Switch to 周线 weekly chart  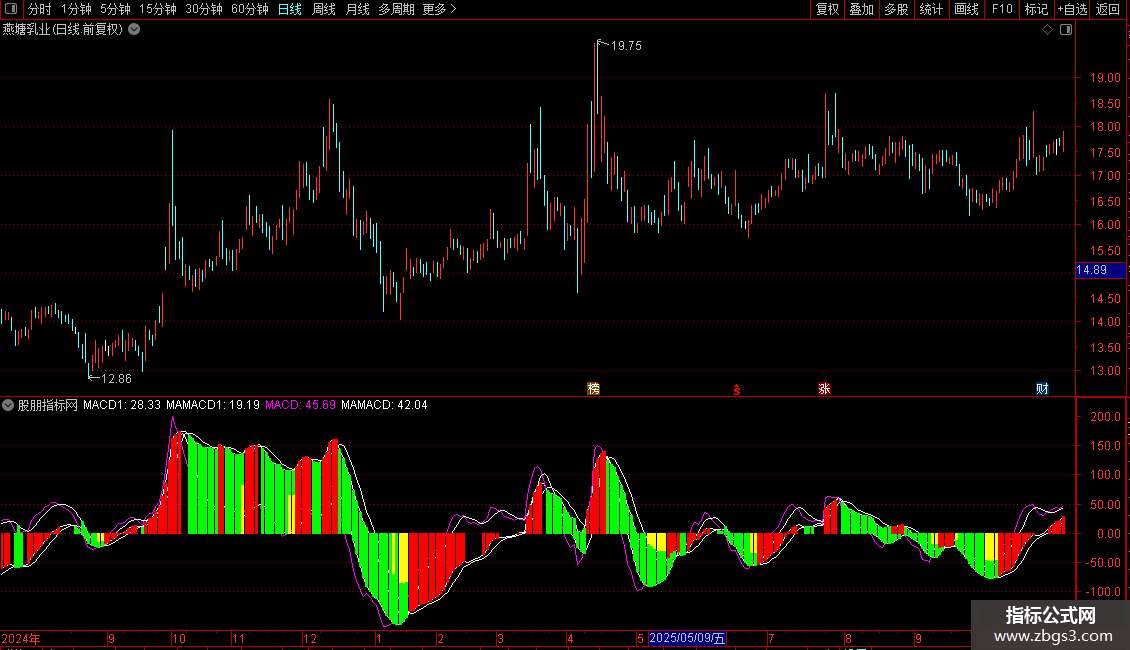coord(324,9)
